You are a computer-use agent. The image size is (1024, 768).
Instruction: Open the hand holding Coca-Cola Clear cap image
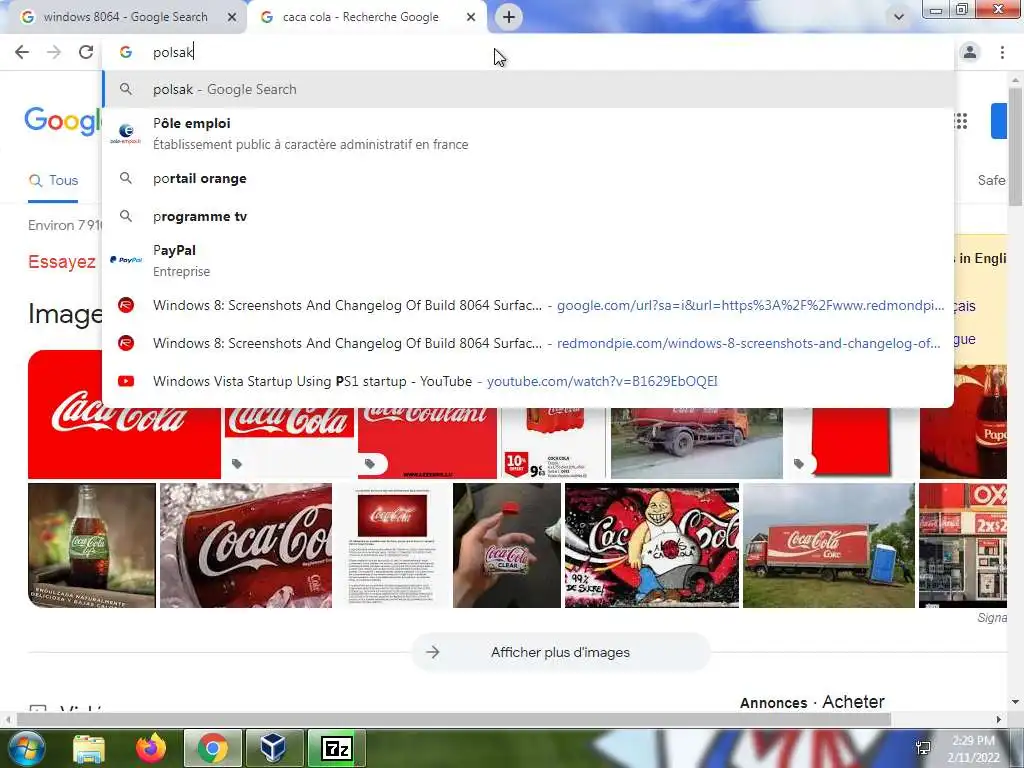tap(507, 545)
